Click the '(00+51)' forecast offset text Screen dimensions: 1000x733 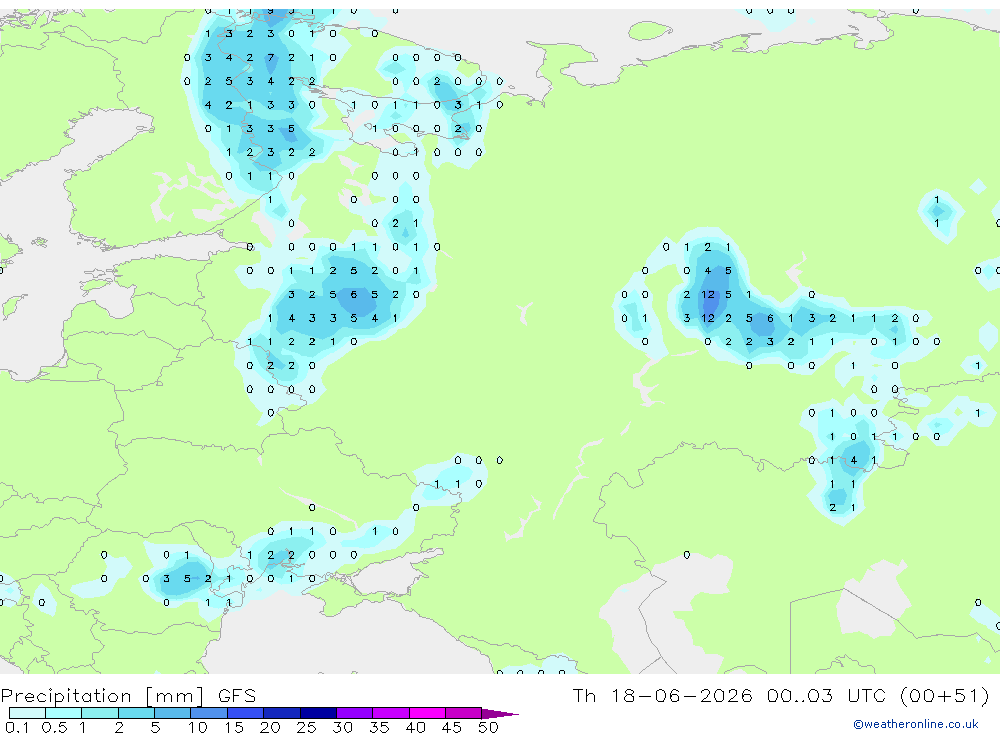click(x=944, y=695)
